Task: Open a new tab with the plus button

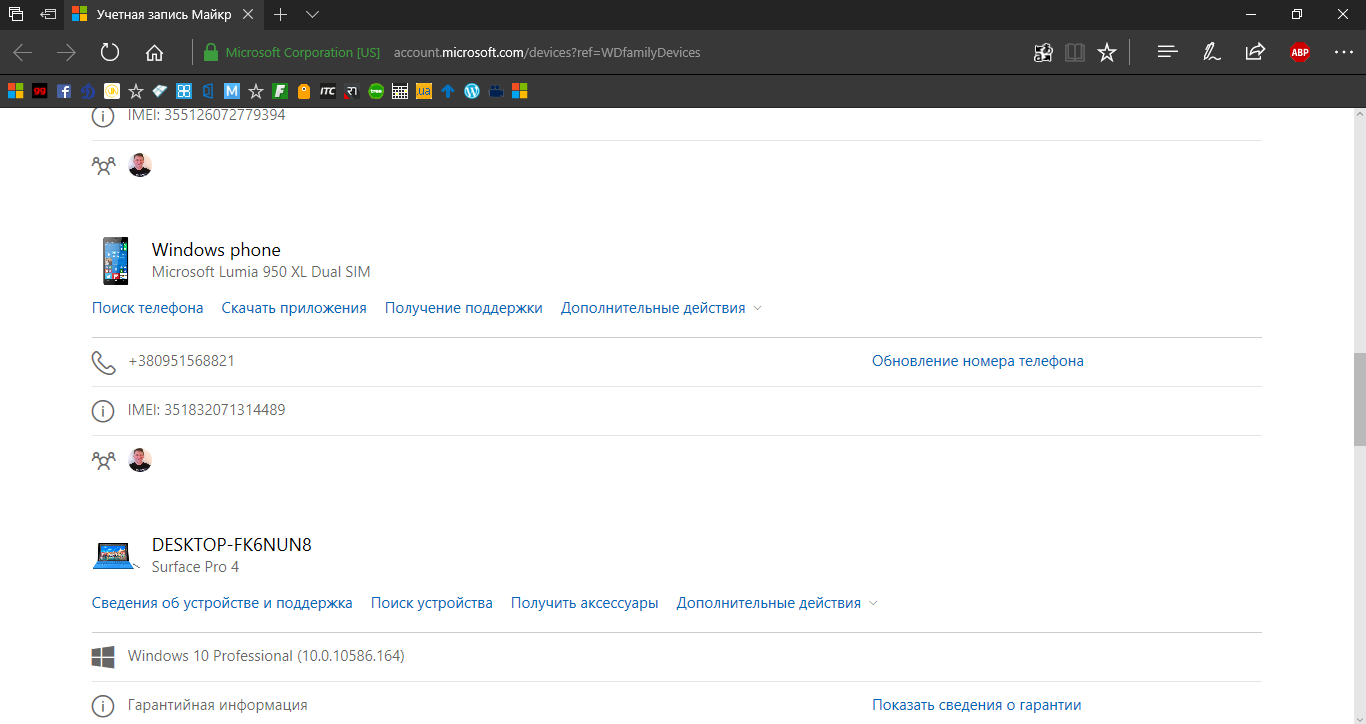Action: click(281, 14)
